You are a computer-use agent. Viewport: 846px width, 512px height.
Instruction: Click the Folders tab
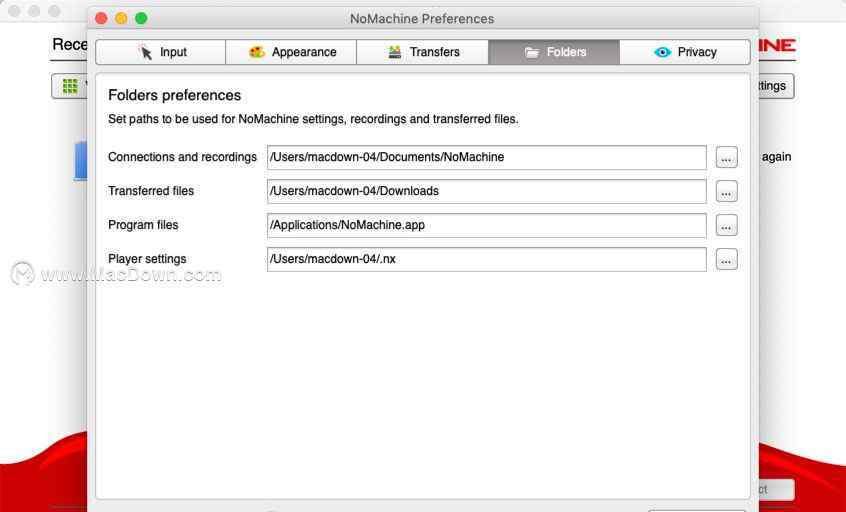[554, 52]
